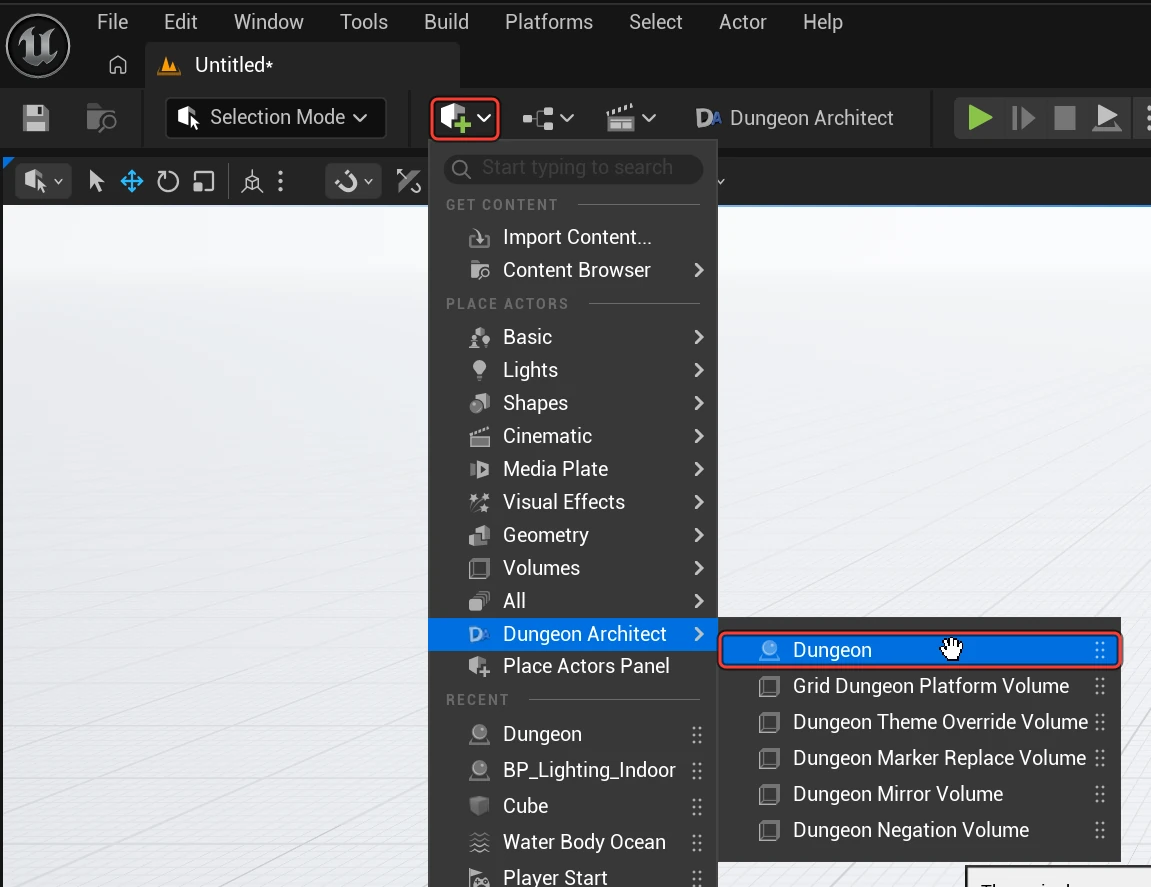Open the Help menu
This screenshot has width=1151, height=887.
[x=822, y=22]
